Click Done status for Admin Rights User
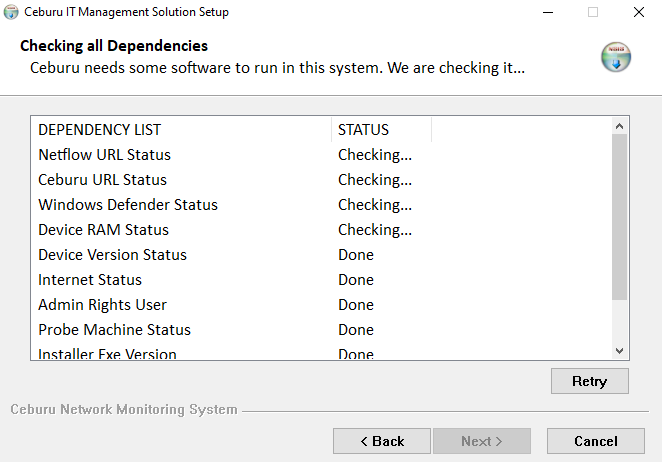 356,304
